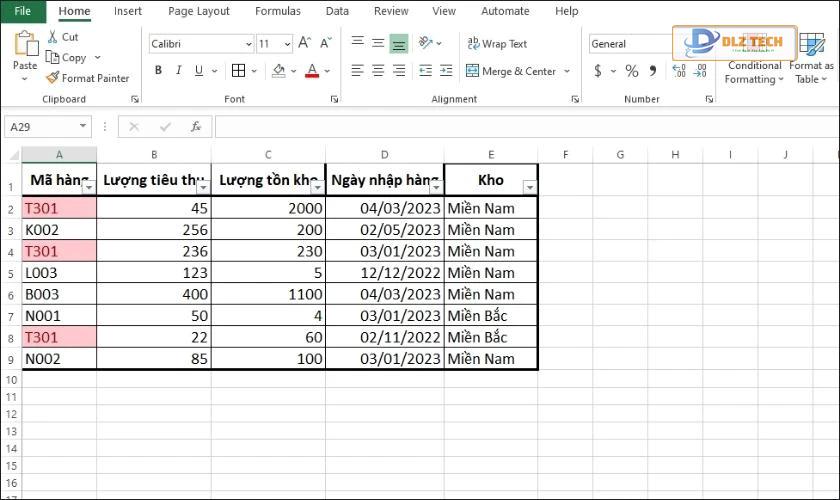Click the Cut scissors icon
Viewport: 840px width, 500px height.
pos(52,36)
